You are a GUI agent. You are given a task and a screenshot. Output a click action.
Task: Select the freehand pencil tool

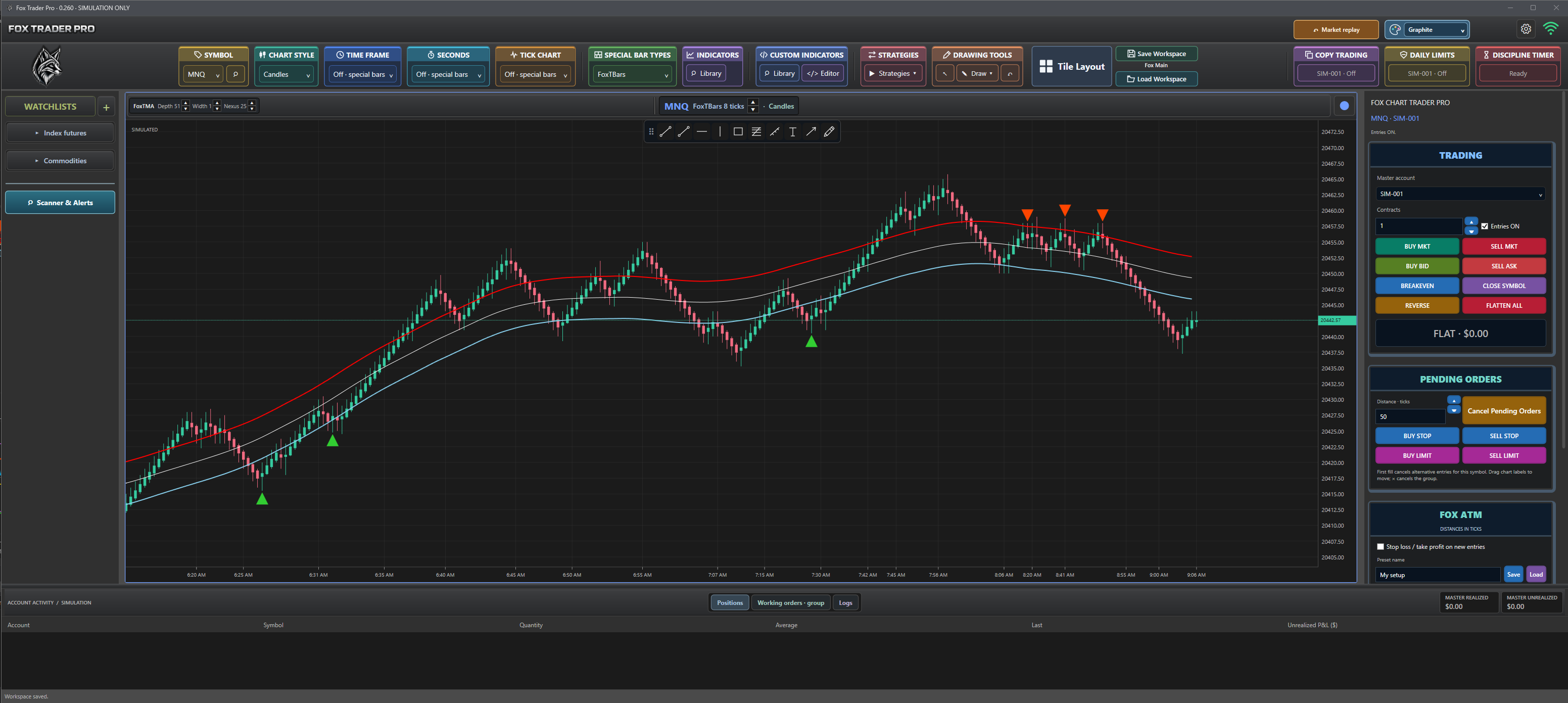pyautogui.click(x=829, y=131)
